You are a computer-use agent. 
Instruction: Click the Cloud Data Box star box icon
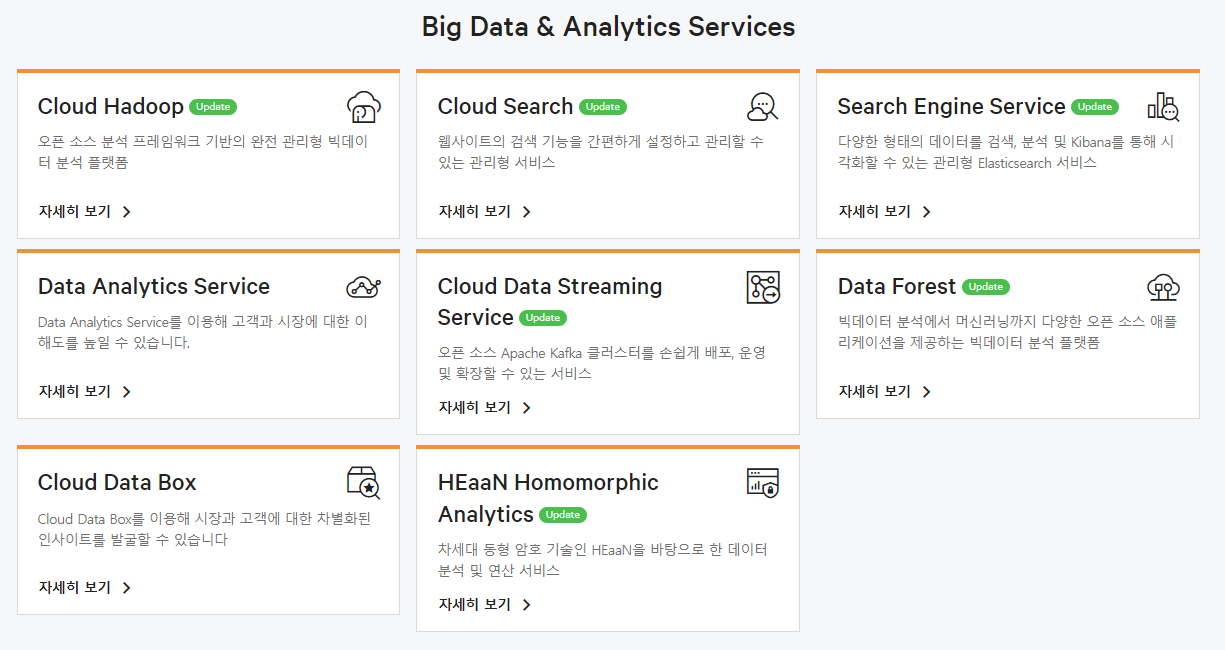click(x=363, y=483)
